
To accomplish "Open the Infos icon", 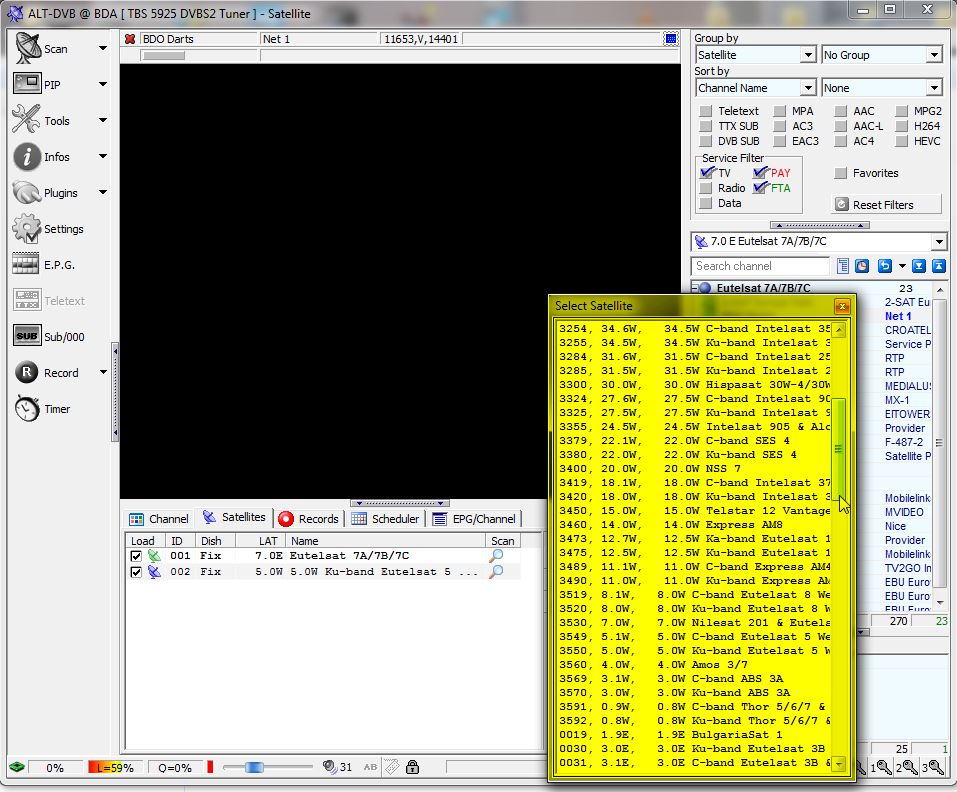I will 27,157.
